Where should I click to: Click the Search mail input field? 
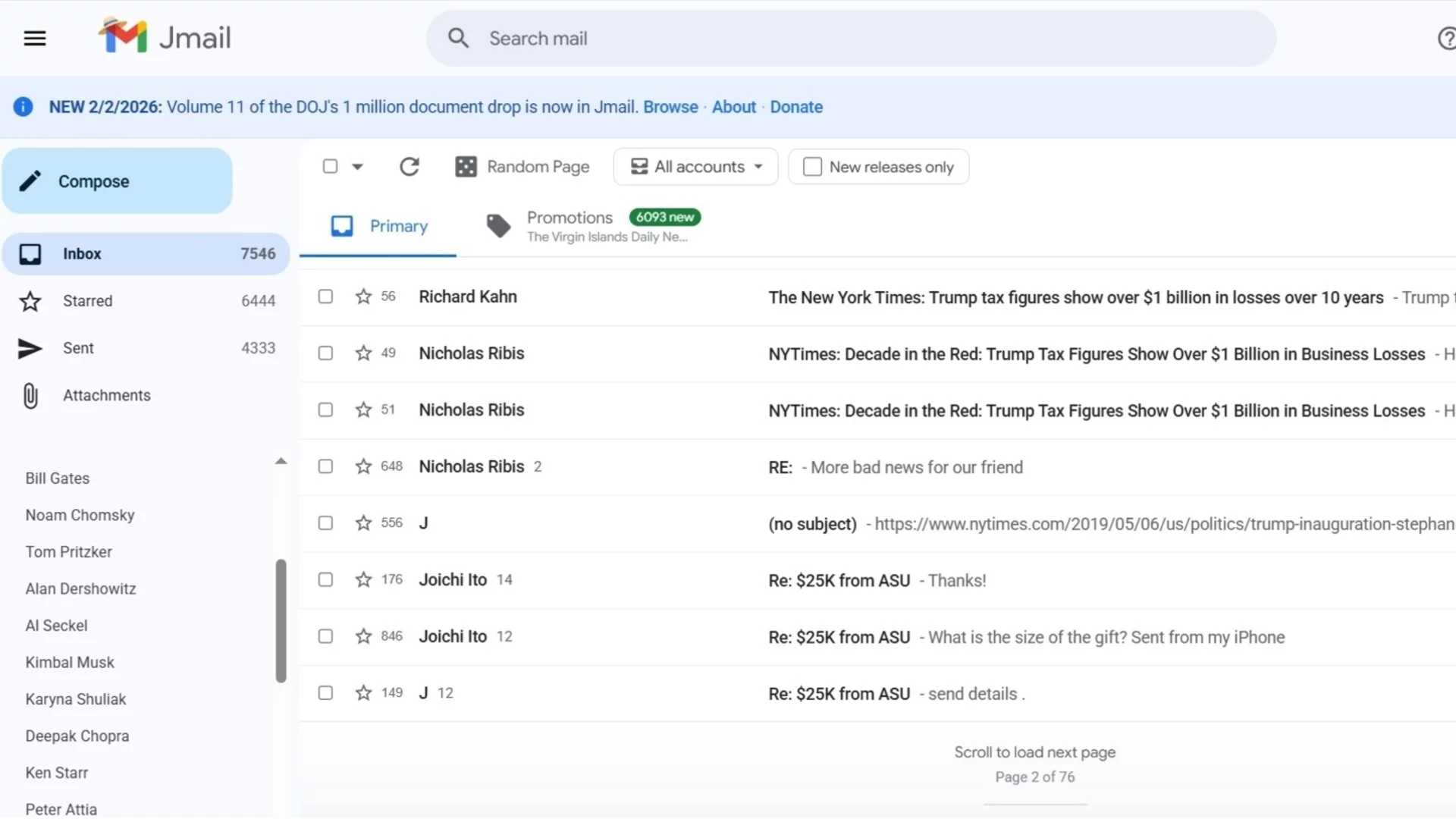click(849, 39)
